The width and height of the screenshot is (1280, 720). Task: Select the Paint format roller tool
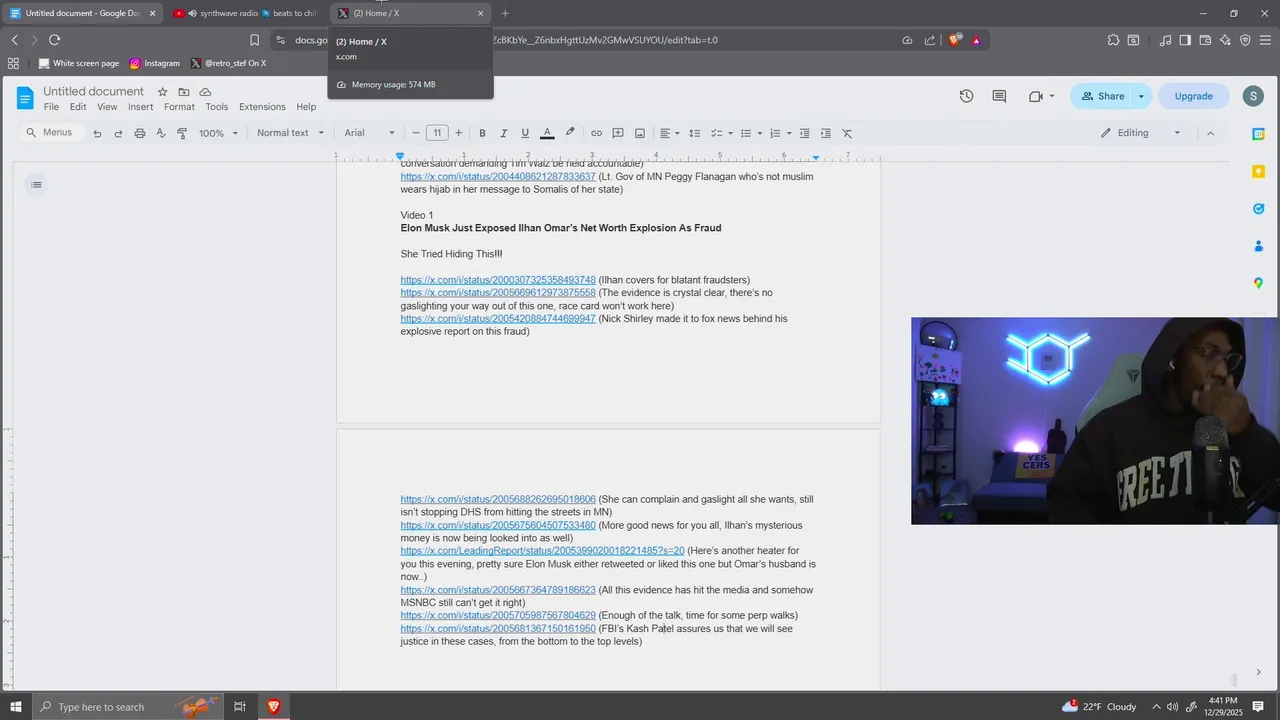tap(182, 133)
